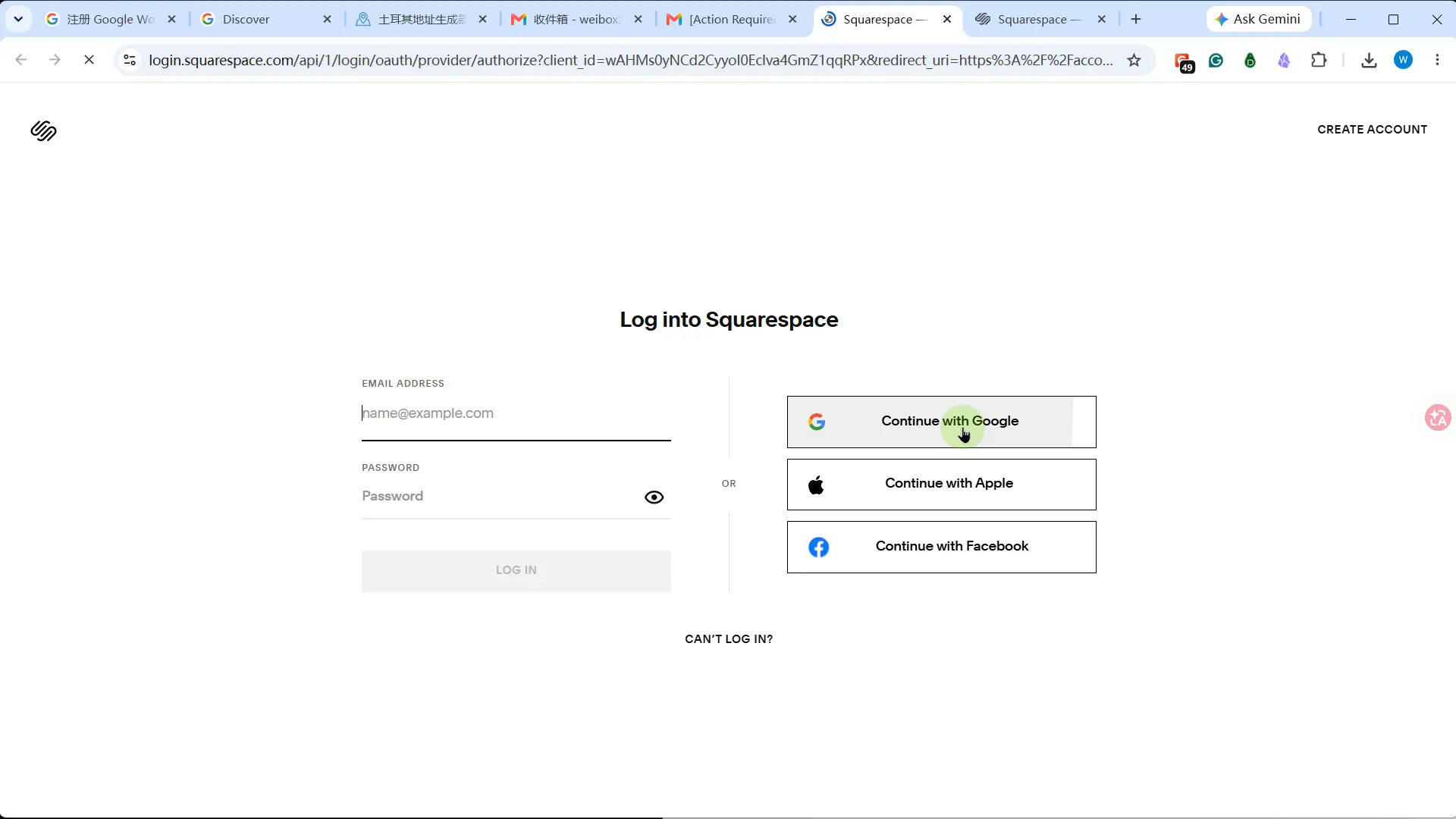The height and width of the screenshot is (819, 1456).
Task: Go back to previous page
Action: point(21,60)
